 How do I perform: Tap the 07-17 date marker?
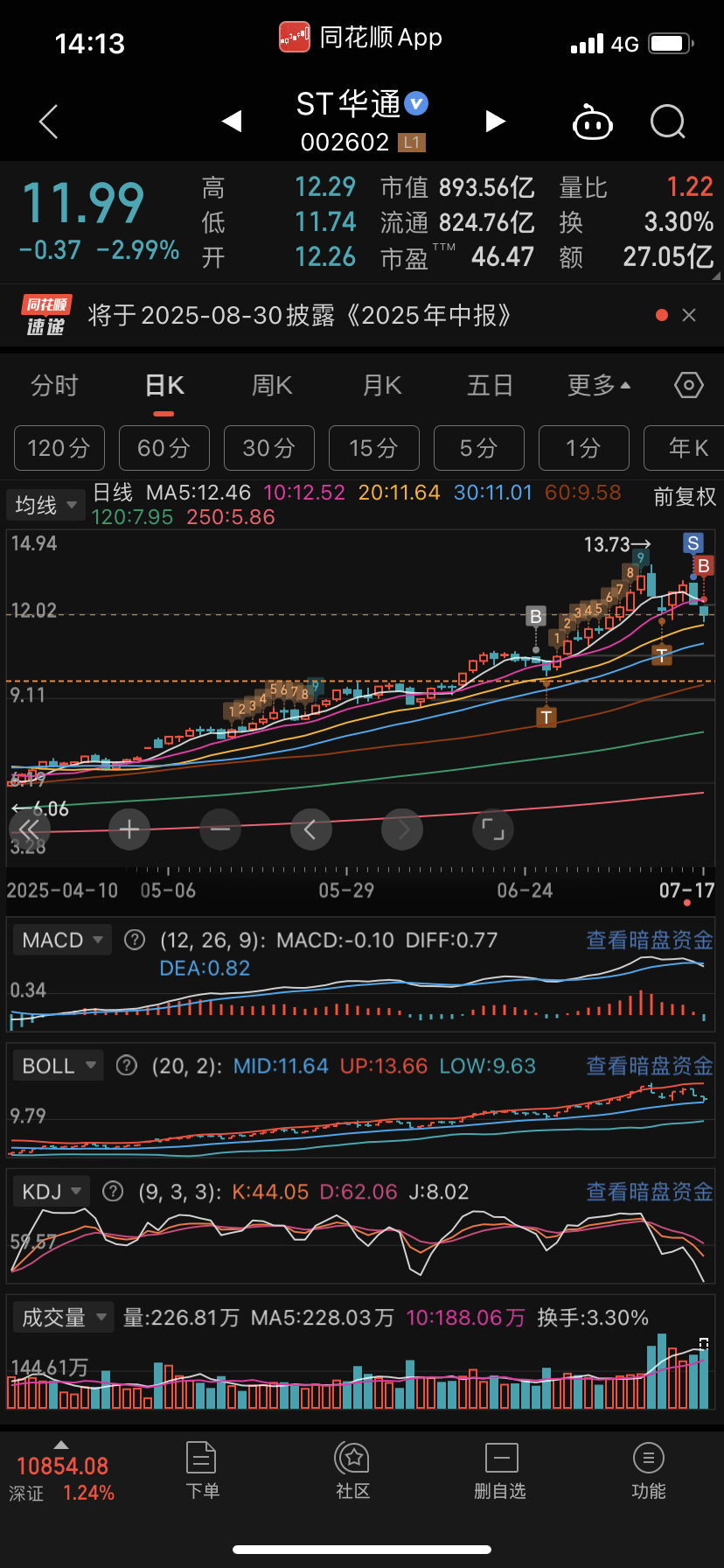pyautogui.click(x=686, y=891)
